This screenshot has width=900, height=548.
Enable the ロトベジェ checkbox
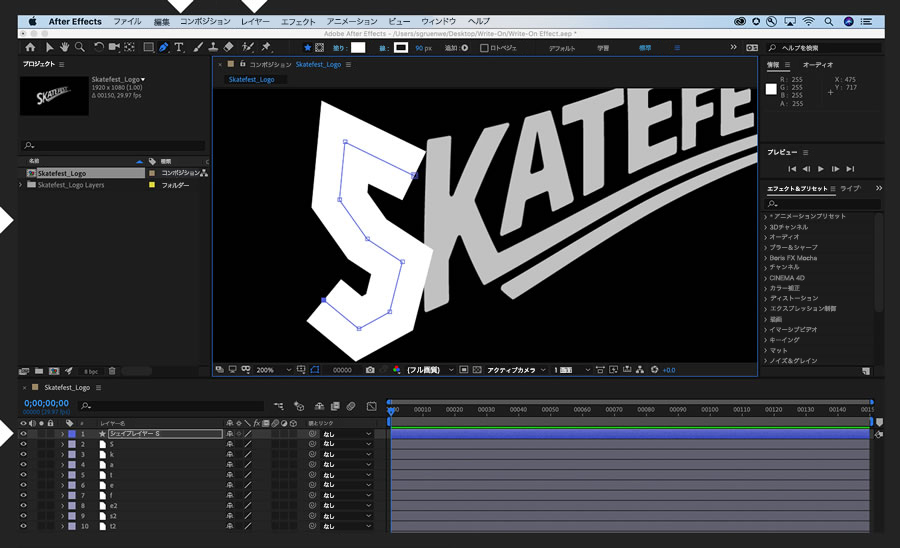[485, 47]
